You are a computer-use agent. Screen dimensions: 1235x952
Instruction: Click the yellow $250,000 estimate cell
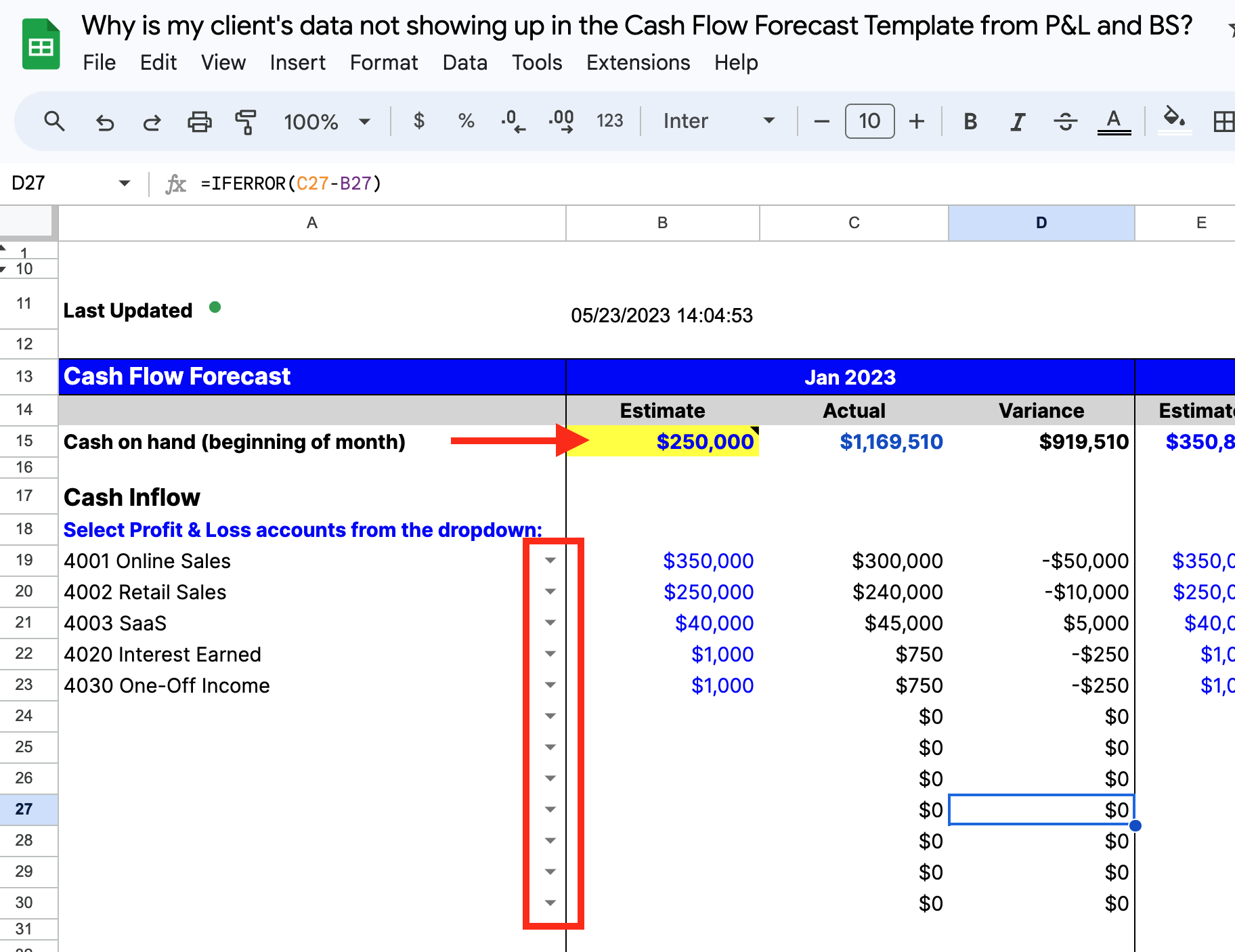[x=663, y=441]
